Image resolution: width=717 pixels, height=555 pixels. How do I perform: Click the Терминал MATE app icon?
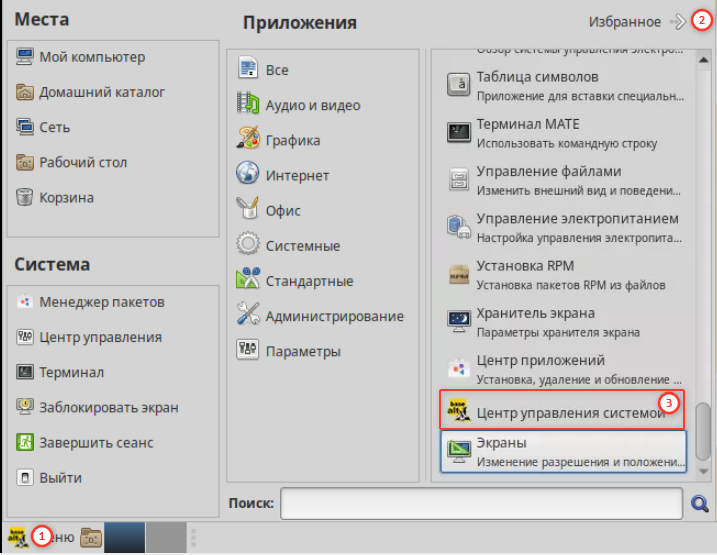(459, 133)
